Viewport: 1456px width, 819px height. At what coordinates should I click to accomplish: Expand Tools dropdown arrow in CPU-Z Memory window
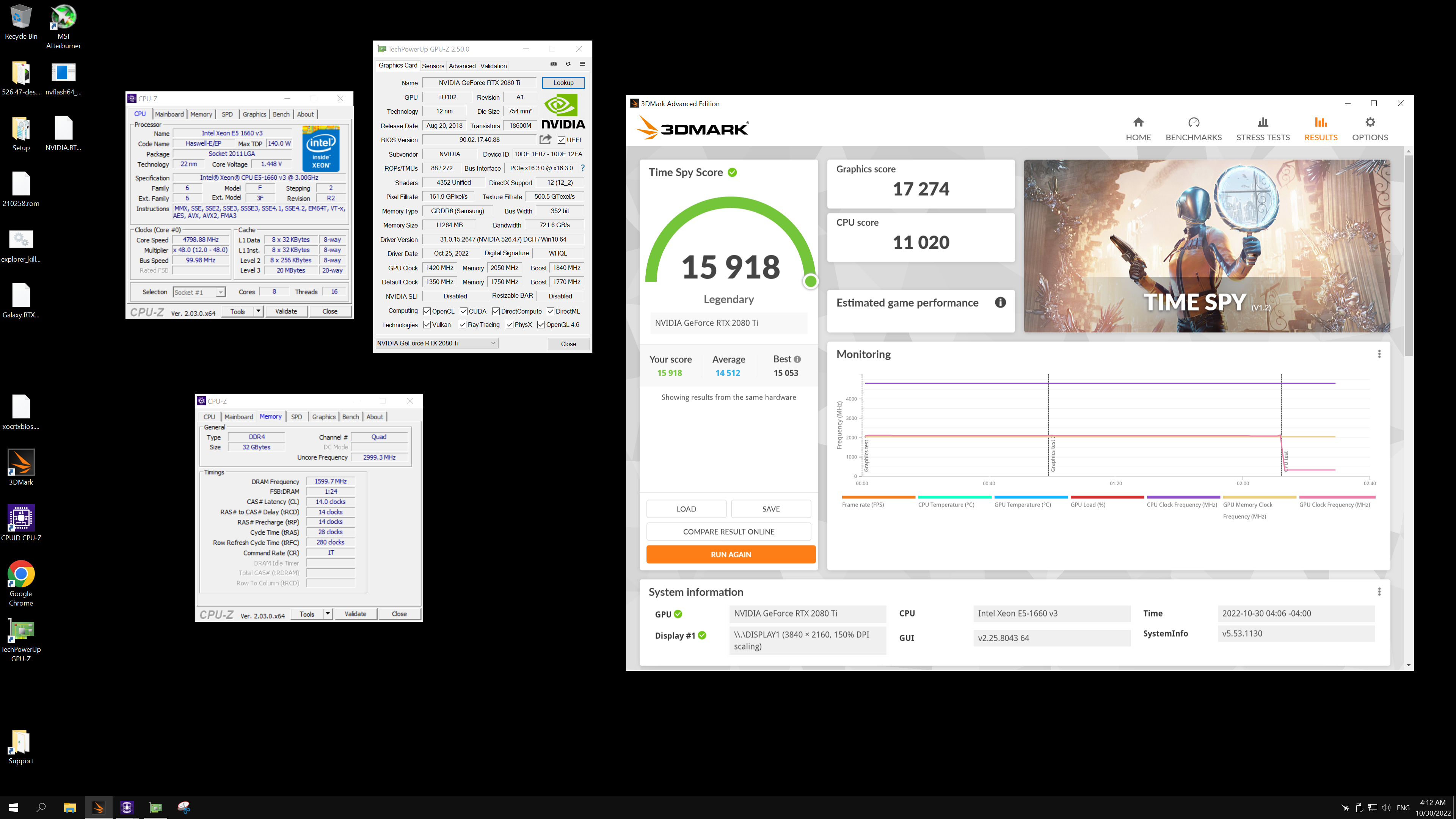(328, 613)
